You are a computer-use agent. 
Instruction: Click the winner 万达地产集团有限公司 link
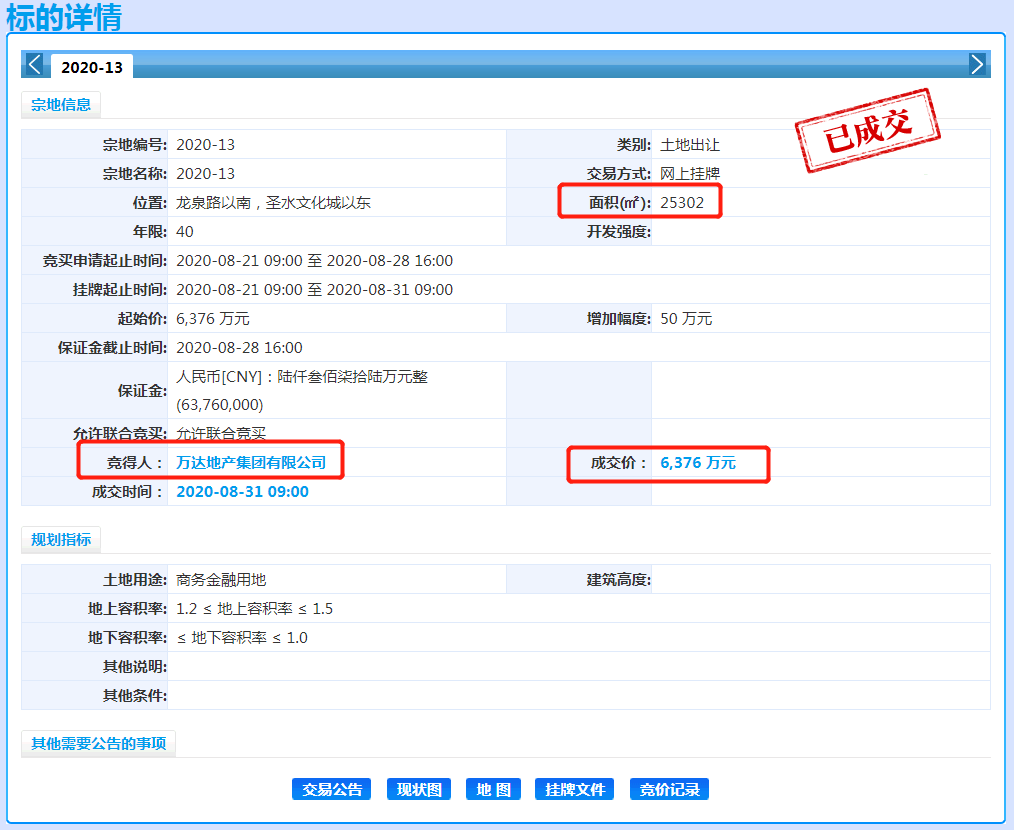click(251, 463)
